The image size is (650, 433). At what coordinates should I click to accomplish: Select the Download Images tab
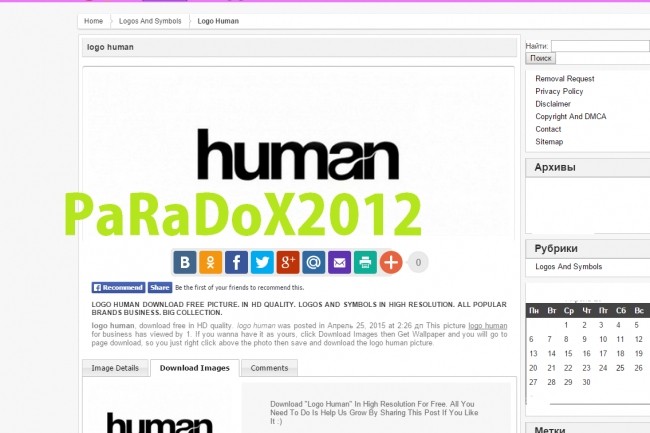click(x=195, y=368)
